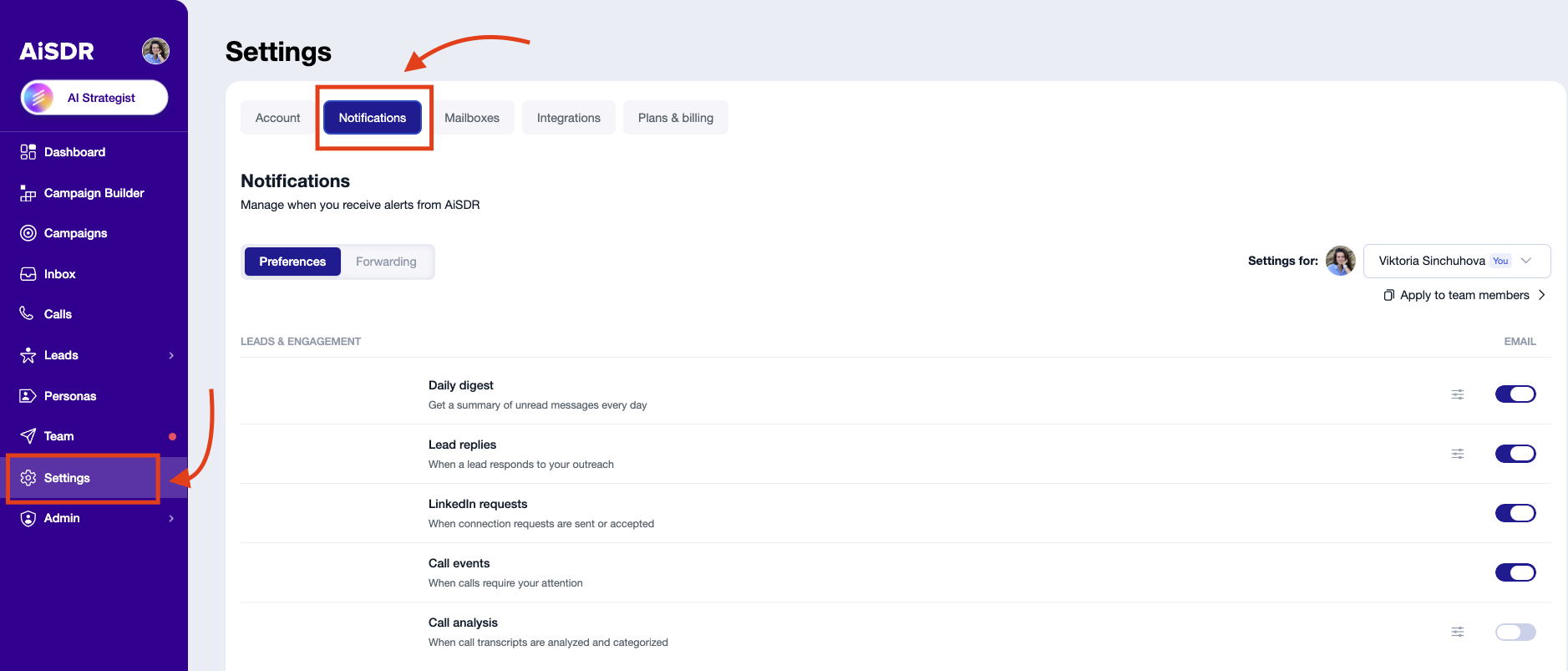Toggle Daily digest email notifications
This screenshot has width=1568, height=671.
pyautogui.click(x=1515, y=394)
